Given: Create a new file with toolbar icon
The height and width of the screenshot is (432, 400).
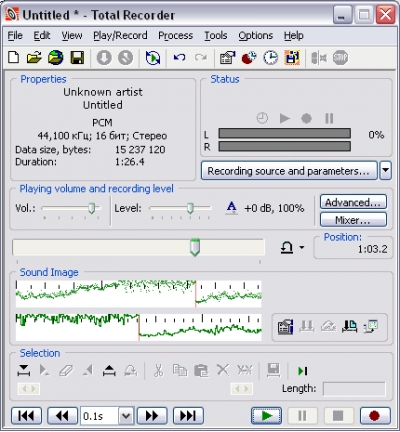Looking at the screenshot, I should 13,58.
